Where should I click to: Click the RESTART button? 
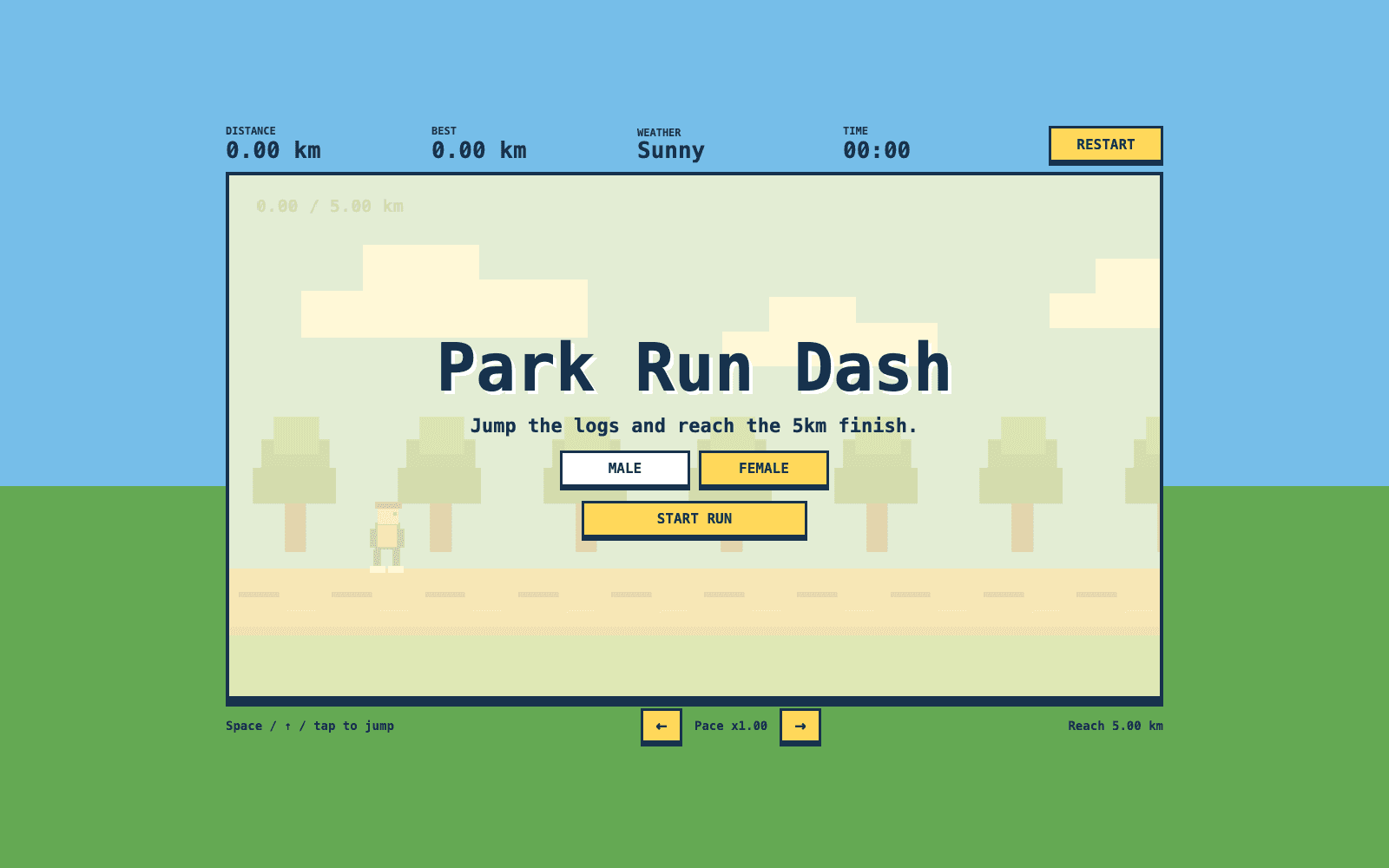[x=1105, y=145]
